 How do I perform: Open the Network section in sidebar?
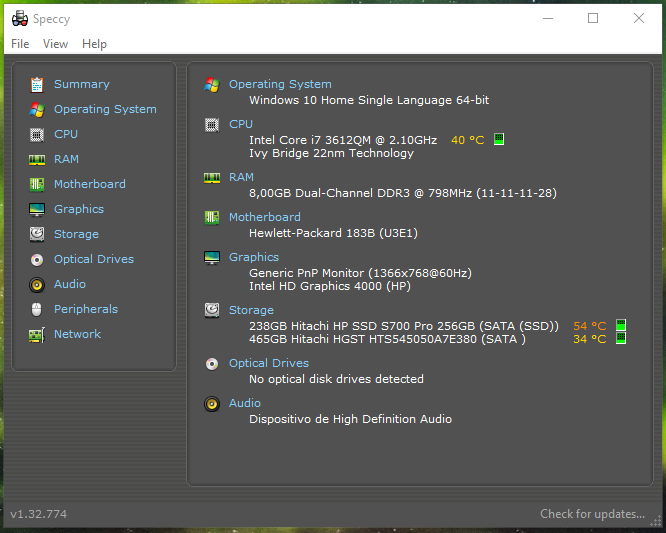(77, 334)
